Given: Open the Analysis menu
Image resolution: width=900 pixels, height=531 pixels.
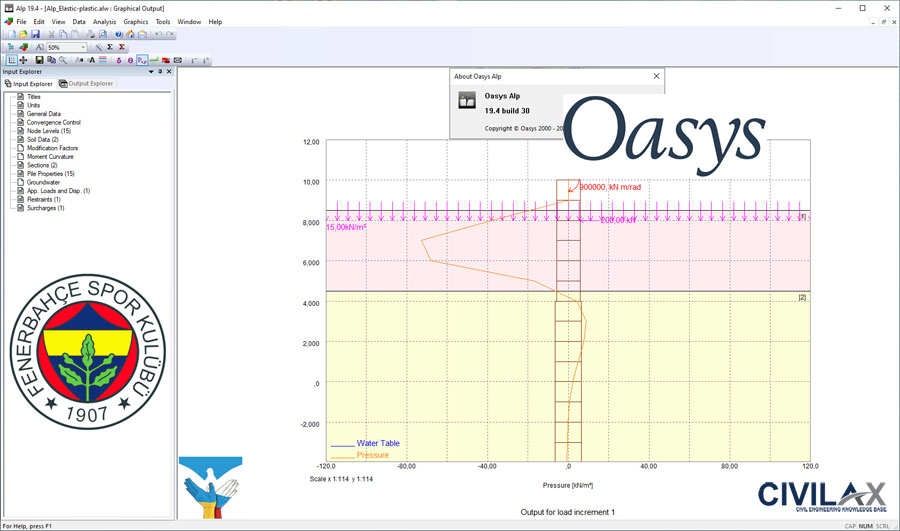Looking at the screenshot, I should point(104,22).
